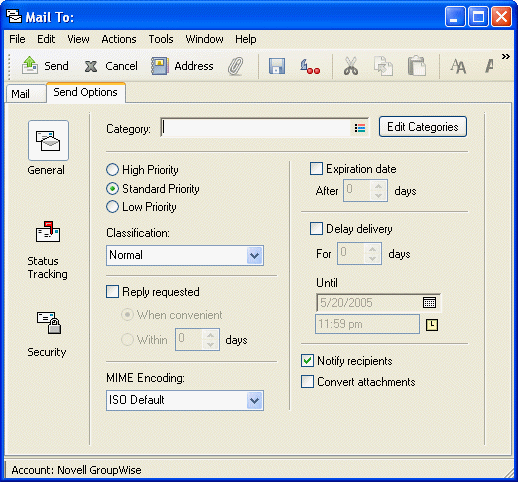Click the paperclip attach file icon
Viewport: 518px width, 482px height.
(236, 66)
